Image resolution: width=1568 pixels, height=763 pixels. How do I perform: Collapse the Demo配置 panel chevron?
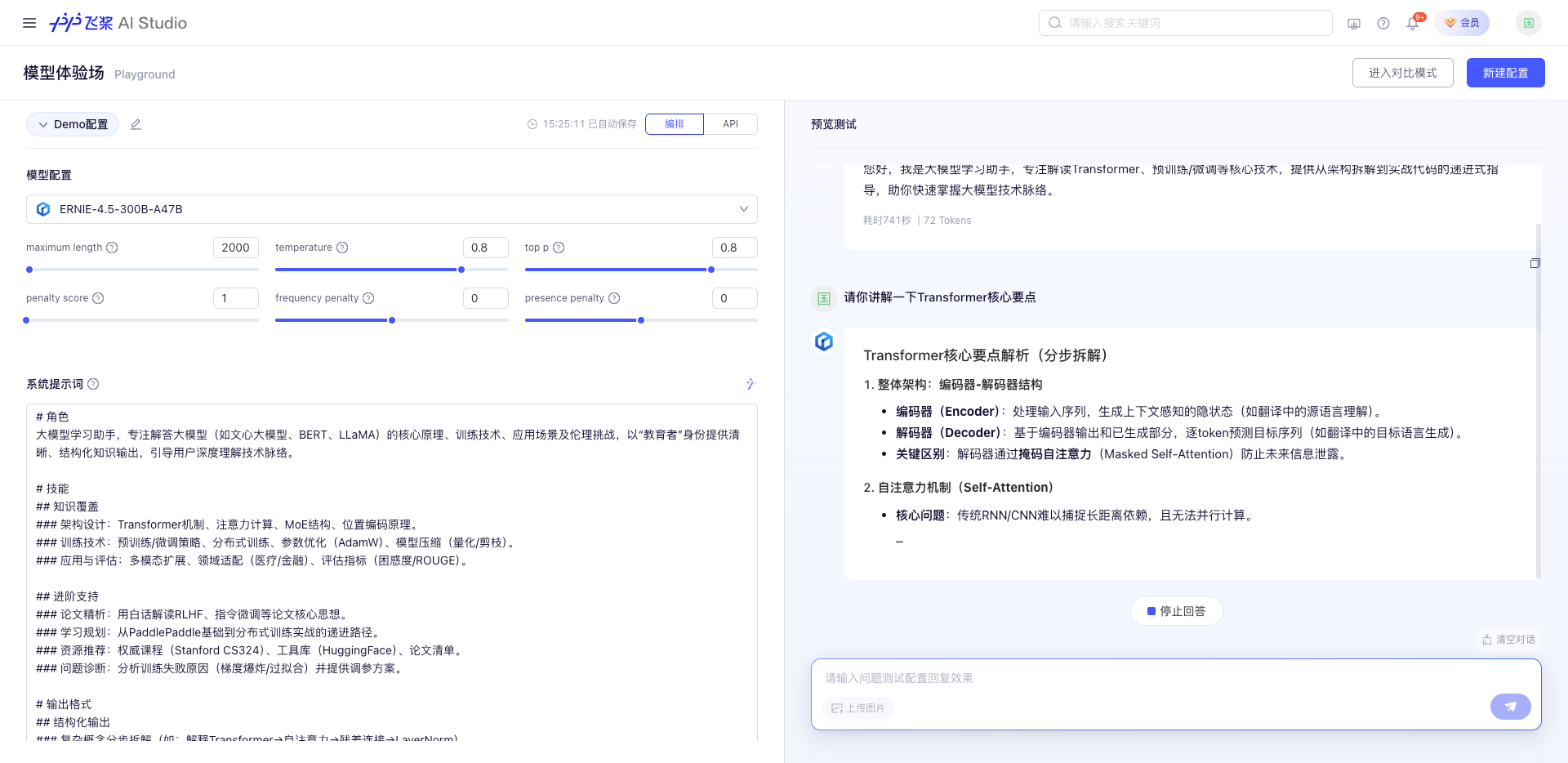click(x=42, y=124)
